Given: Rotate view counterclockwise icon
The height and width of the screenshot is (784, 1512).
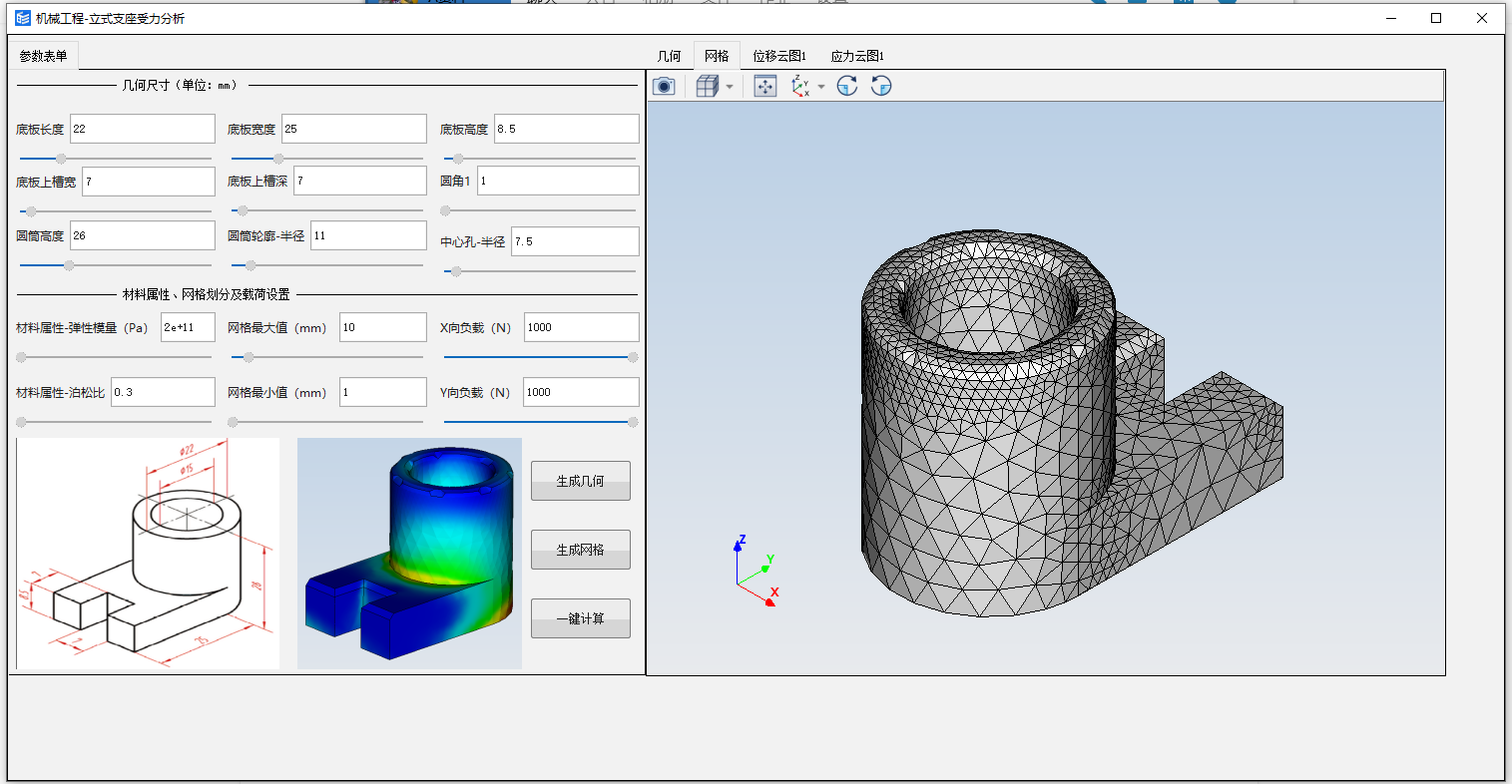Looking at the screenshot, I should [x=881, y=87].
